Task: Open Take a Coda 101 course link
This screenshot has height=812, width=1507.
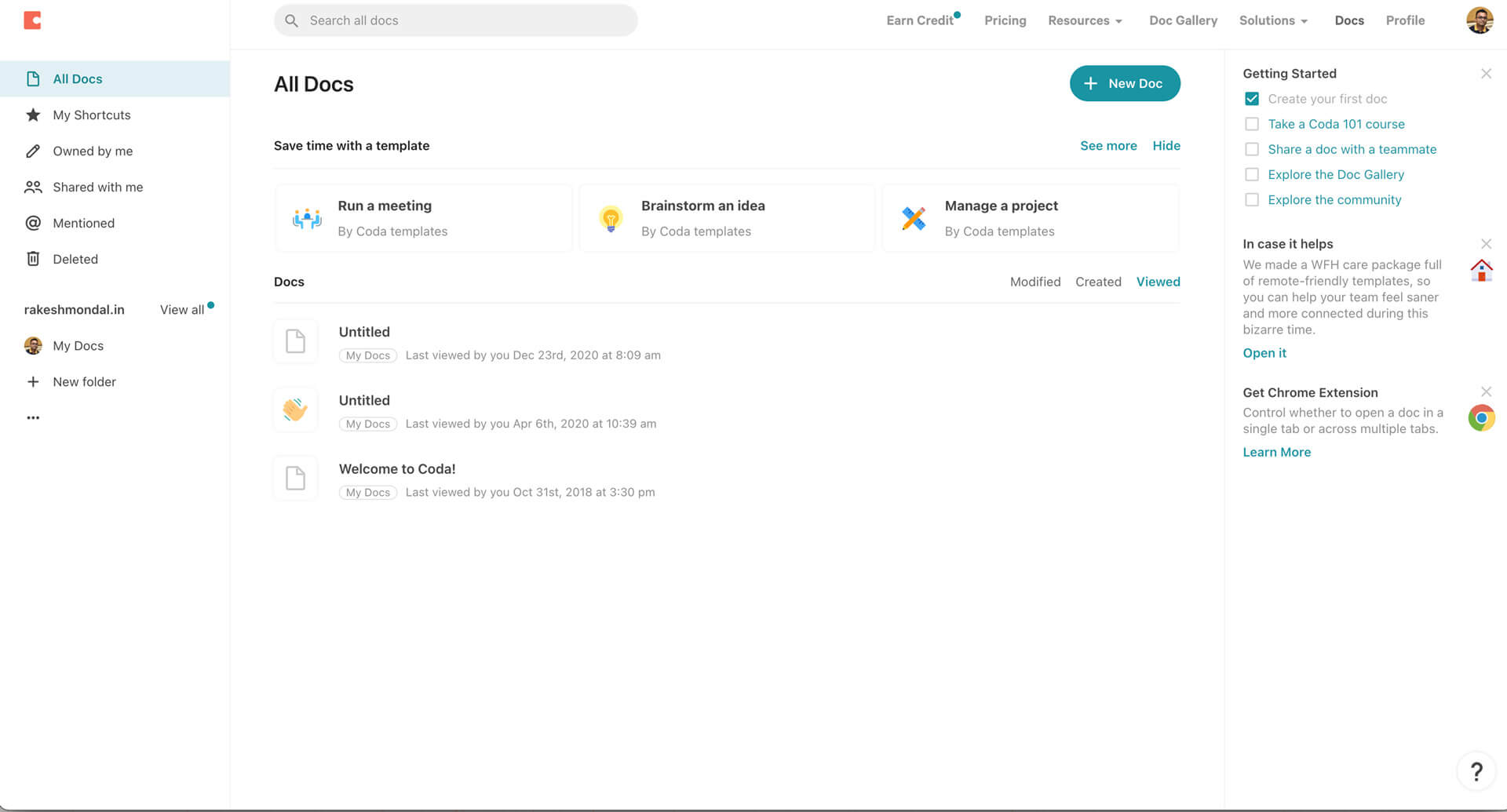Action: pyautogui.click(x=1336, y=124)
